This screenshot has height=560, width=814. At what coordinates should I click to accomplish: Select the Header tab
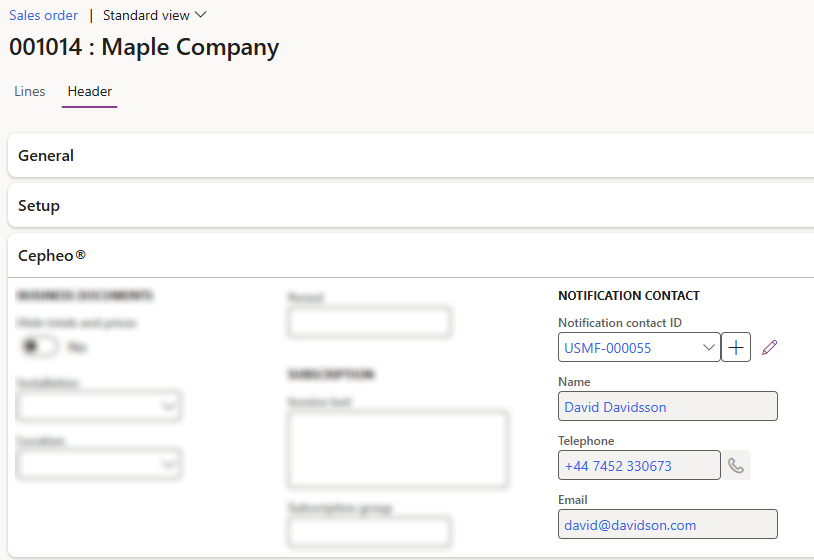90,91
